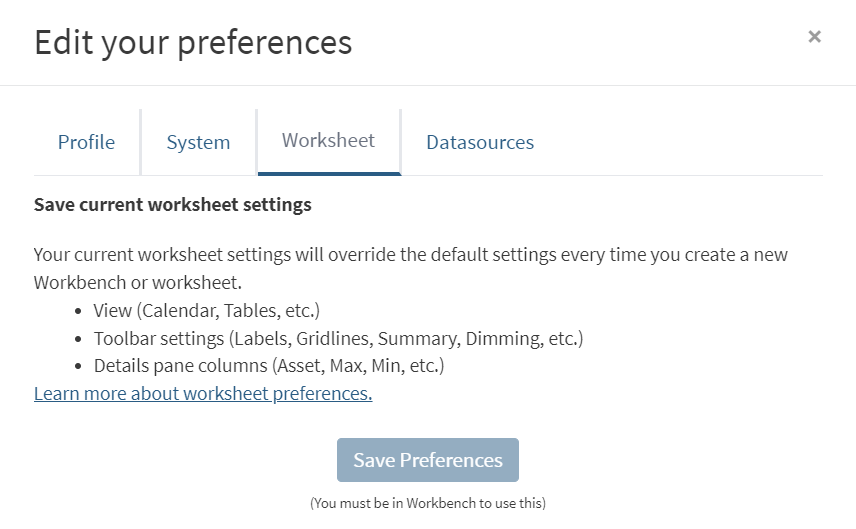Image resolution: width=856 pixels, height=529 pixels.
Task: Click the divider between Profile and System tabs
Action: click(x=141, y=142)
